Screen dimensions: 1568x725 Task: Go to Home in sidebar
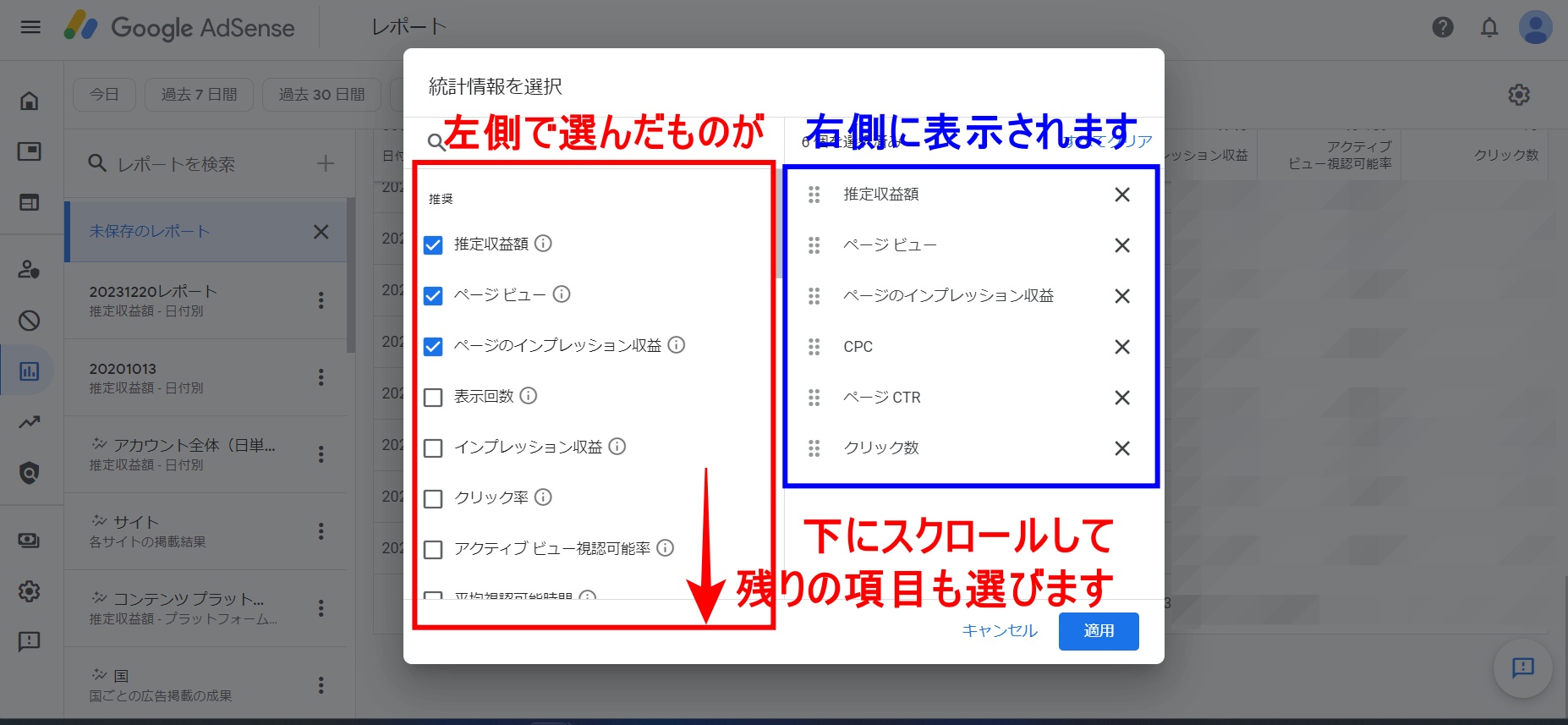(30, 101)
